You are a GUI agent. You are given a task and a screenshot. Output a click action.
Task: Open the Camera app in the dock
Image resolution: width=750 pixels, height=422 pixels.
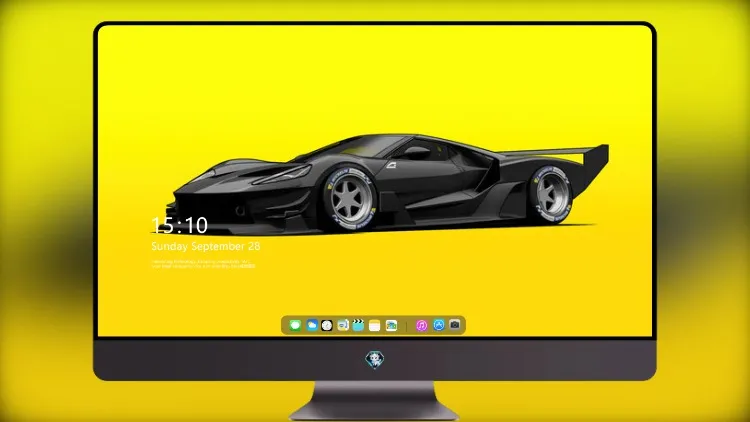click(x=455, y=325)
